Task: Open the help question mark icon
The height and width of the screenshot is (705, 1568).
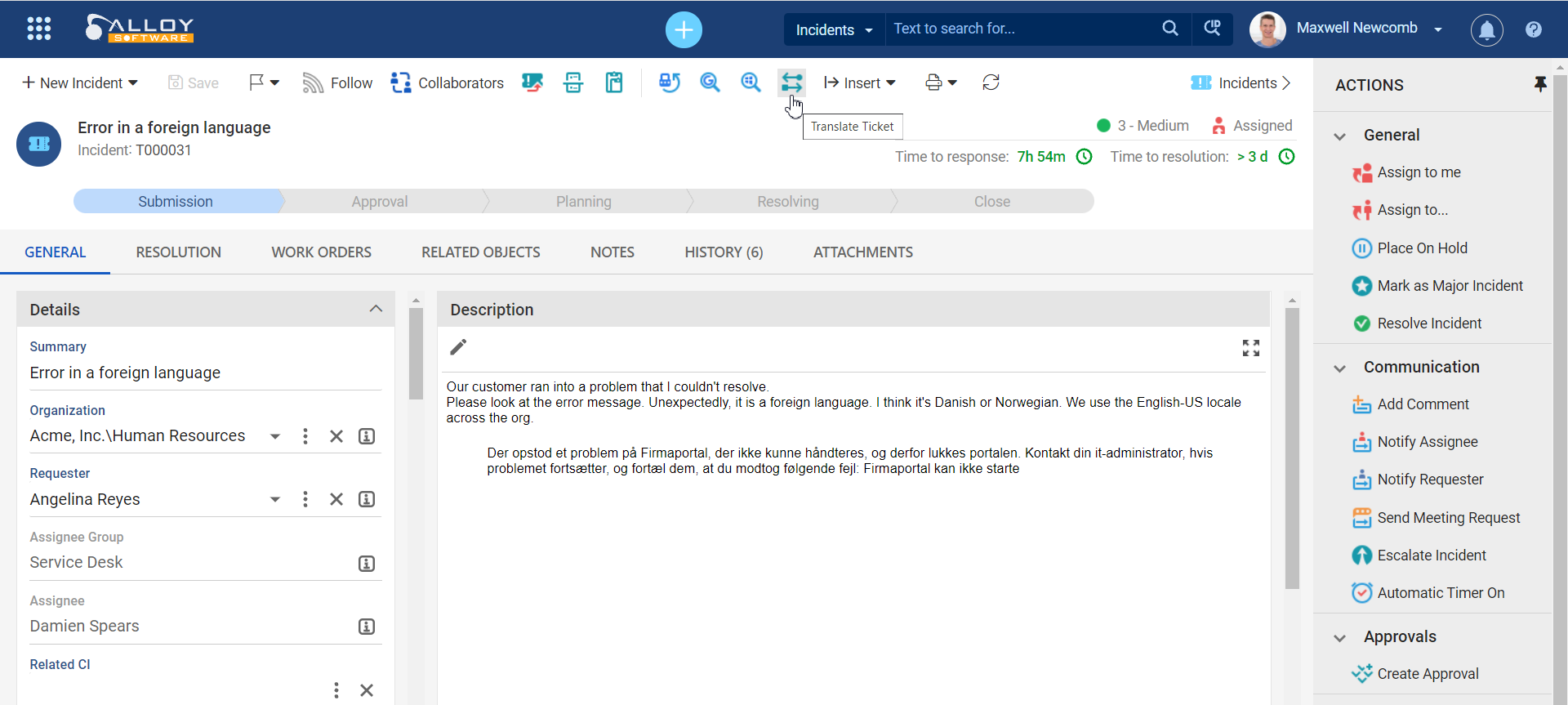Action: (x=1534, y=29)
